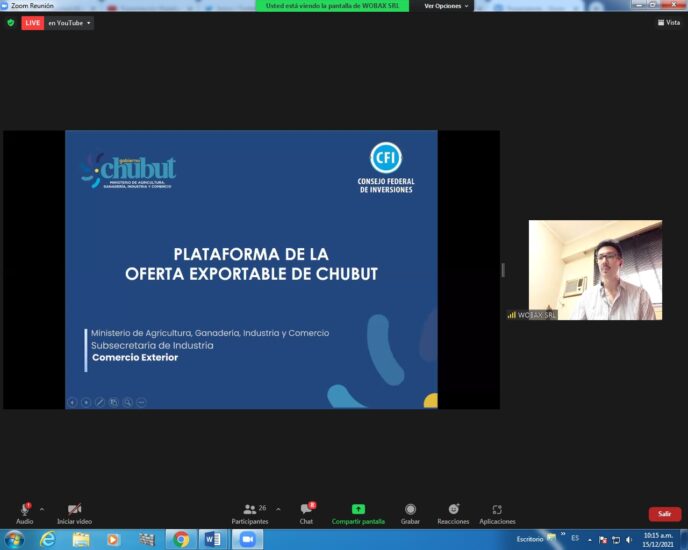Open the Reacciones menu
The height and width of the screenshot is (550, 688).
point(453,511)
